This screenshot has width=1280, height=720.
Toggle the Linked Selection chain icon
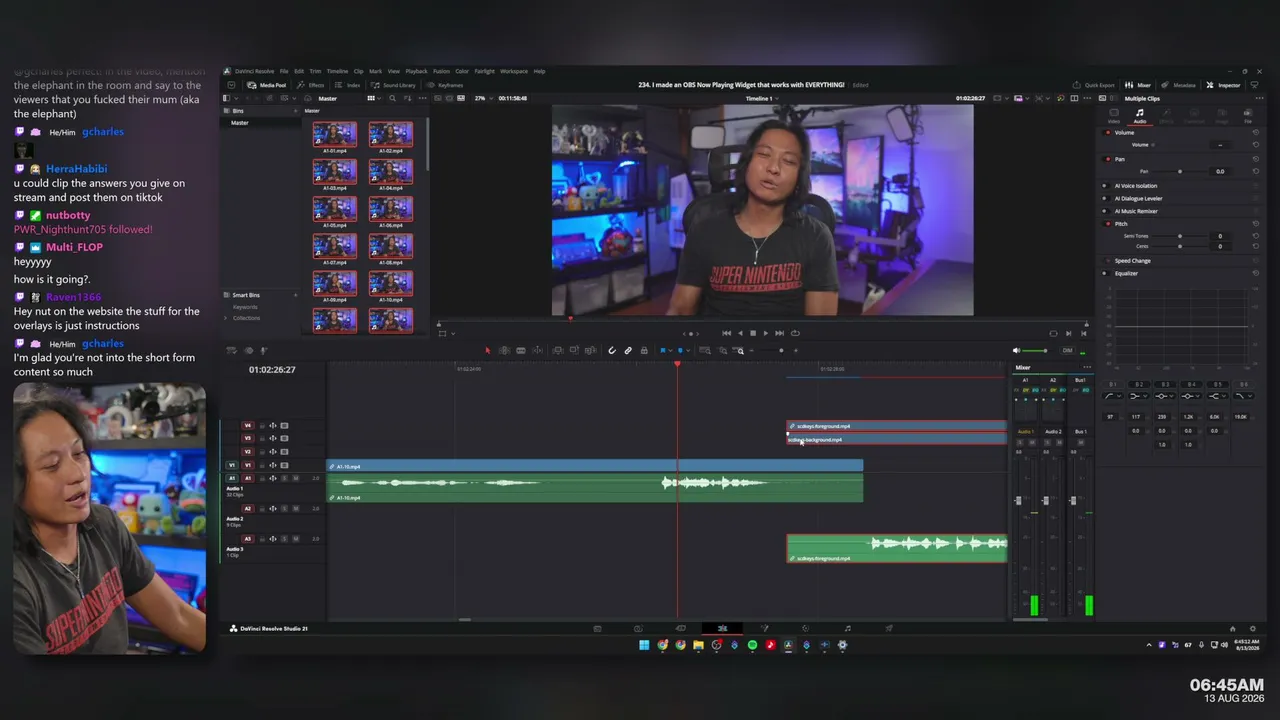point(628,350)
